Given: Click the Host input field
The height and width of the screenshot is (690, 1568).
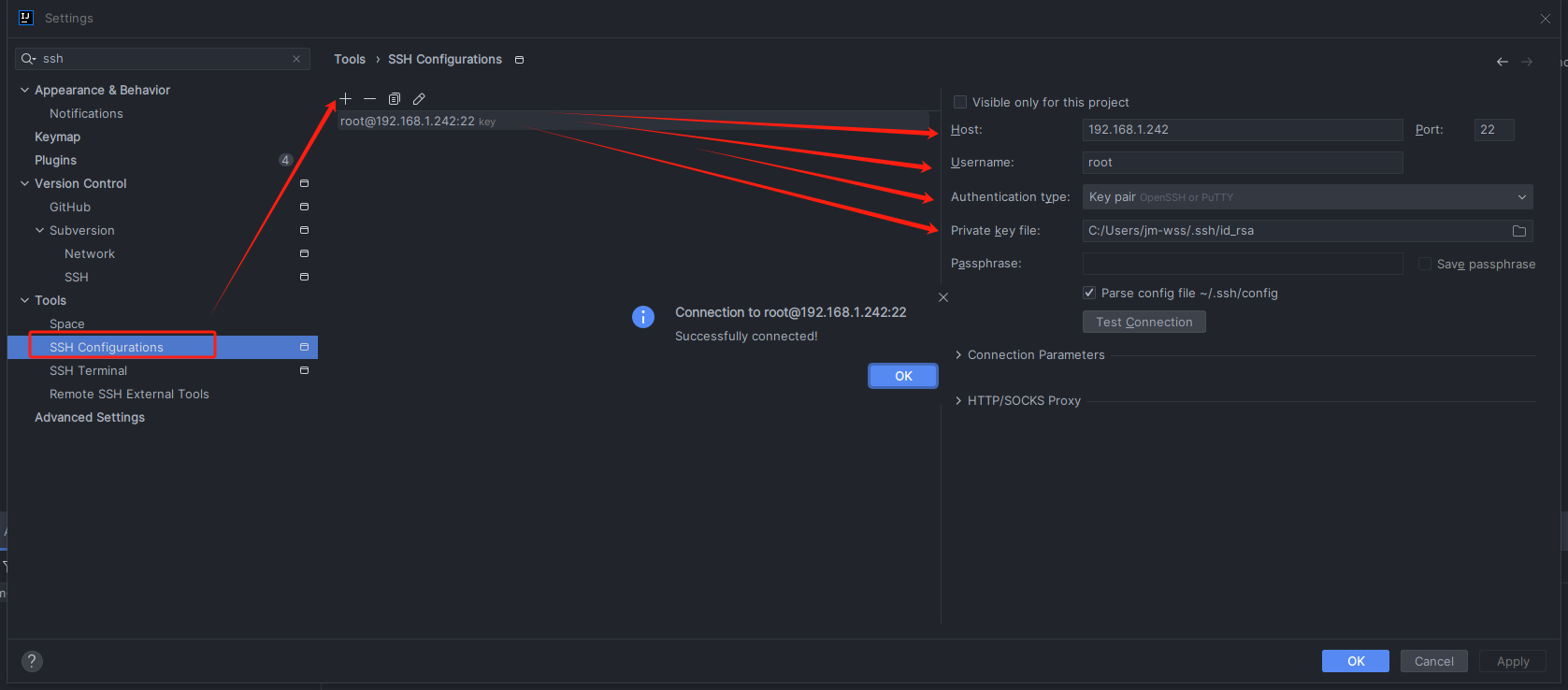Looking at the screenshot, I should (1242, 130).
